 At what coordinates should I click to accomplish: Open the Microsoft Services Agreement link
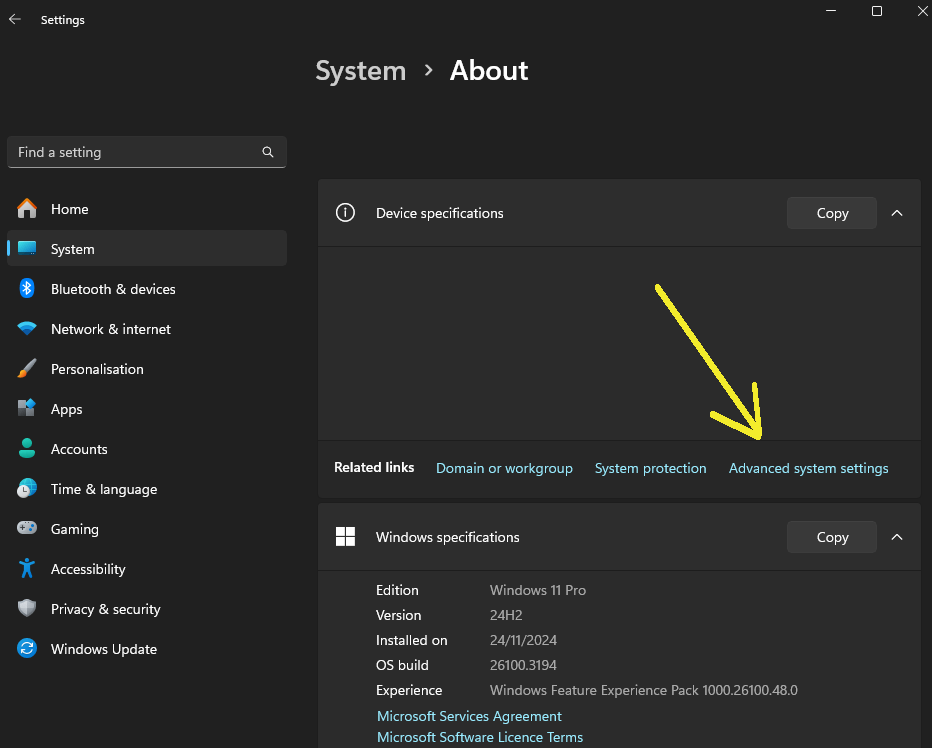point(469,716)
